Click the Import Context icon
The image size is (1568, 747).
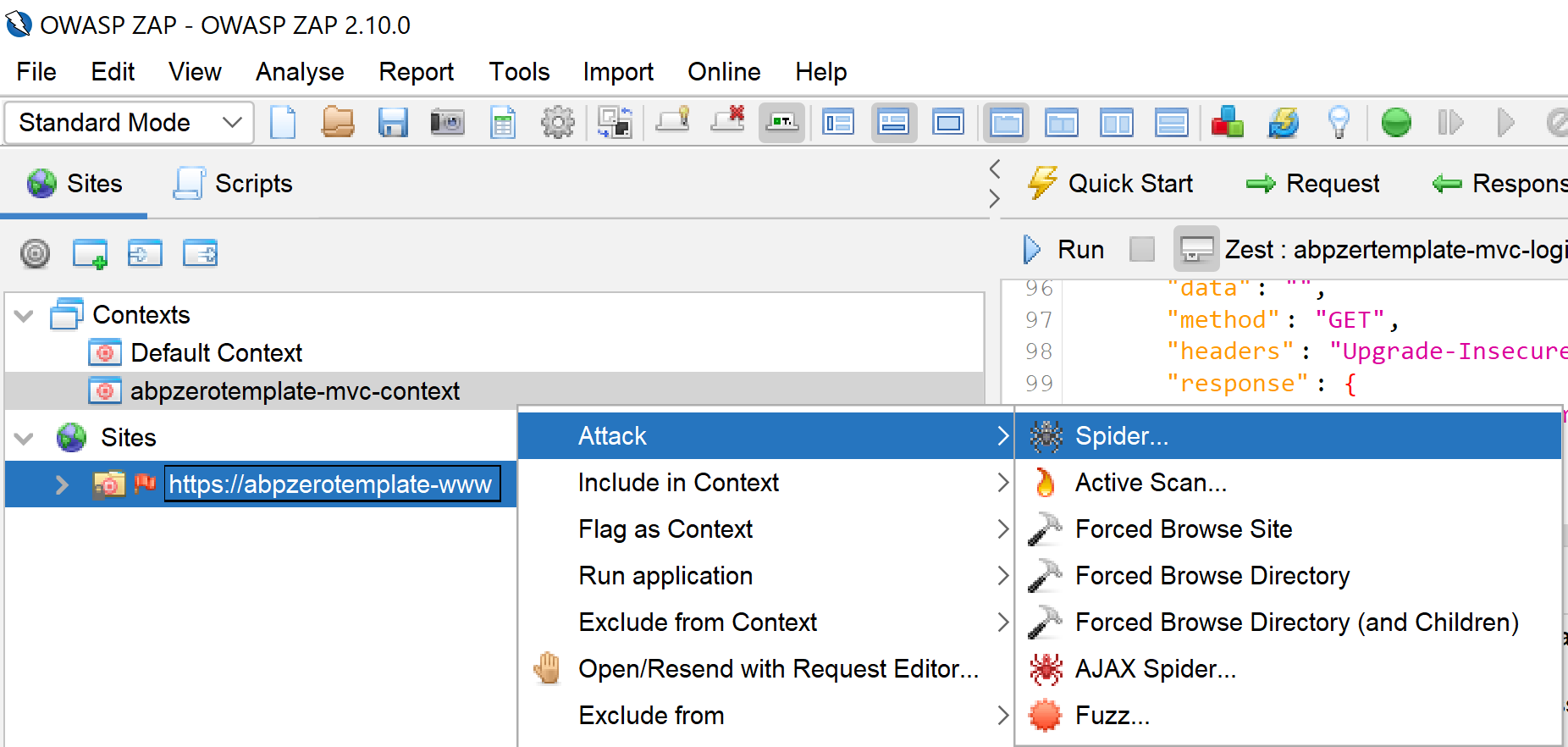click(145, 253)
